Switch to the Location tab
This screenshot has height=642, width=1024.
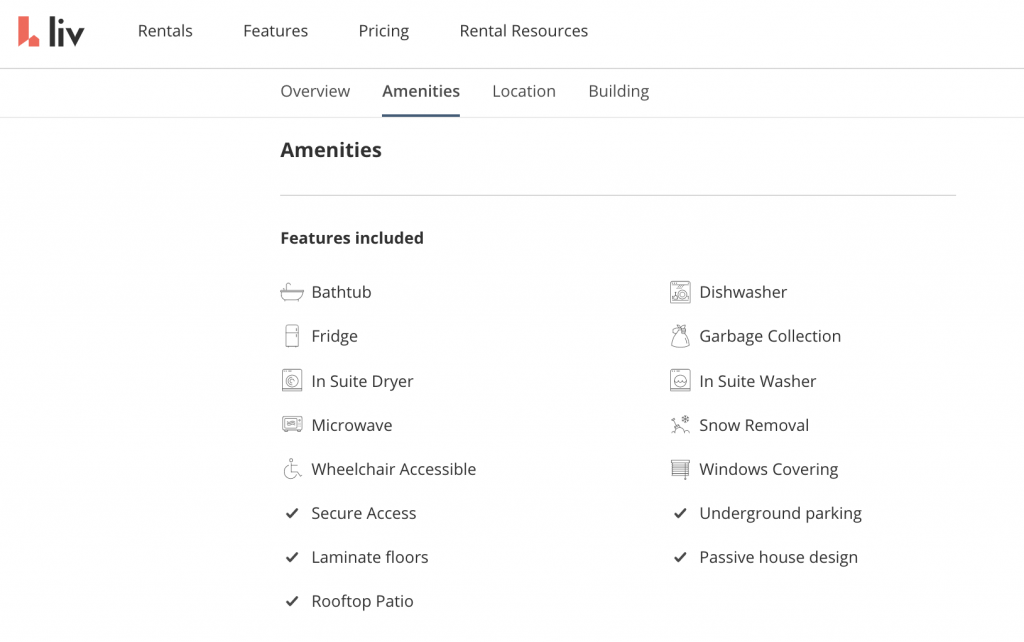pos(524,91)
